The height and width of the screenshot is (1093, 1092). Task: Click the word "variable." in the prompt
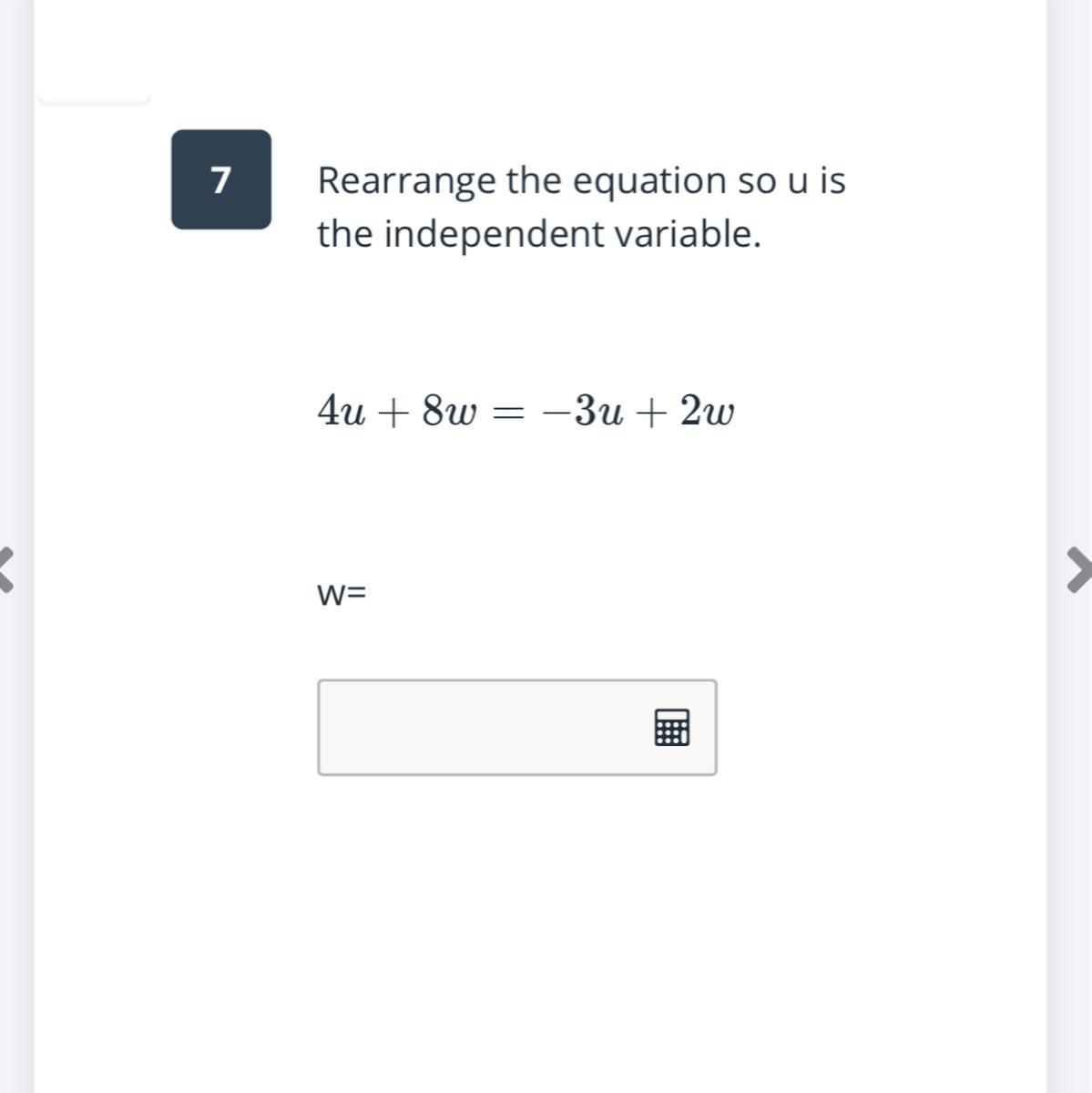tap(687, 234)
